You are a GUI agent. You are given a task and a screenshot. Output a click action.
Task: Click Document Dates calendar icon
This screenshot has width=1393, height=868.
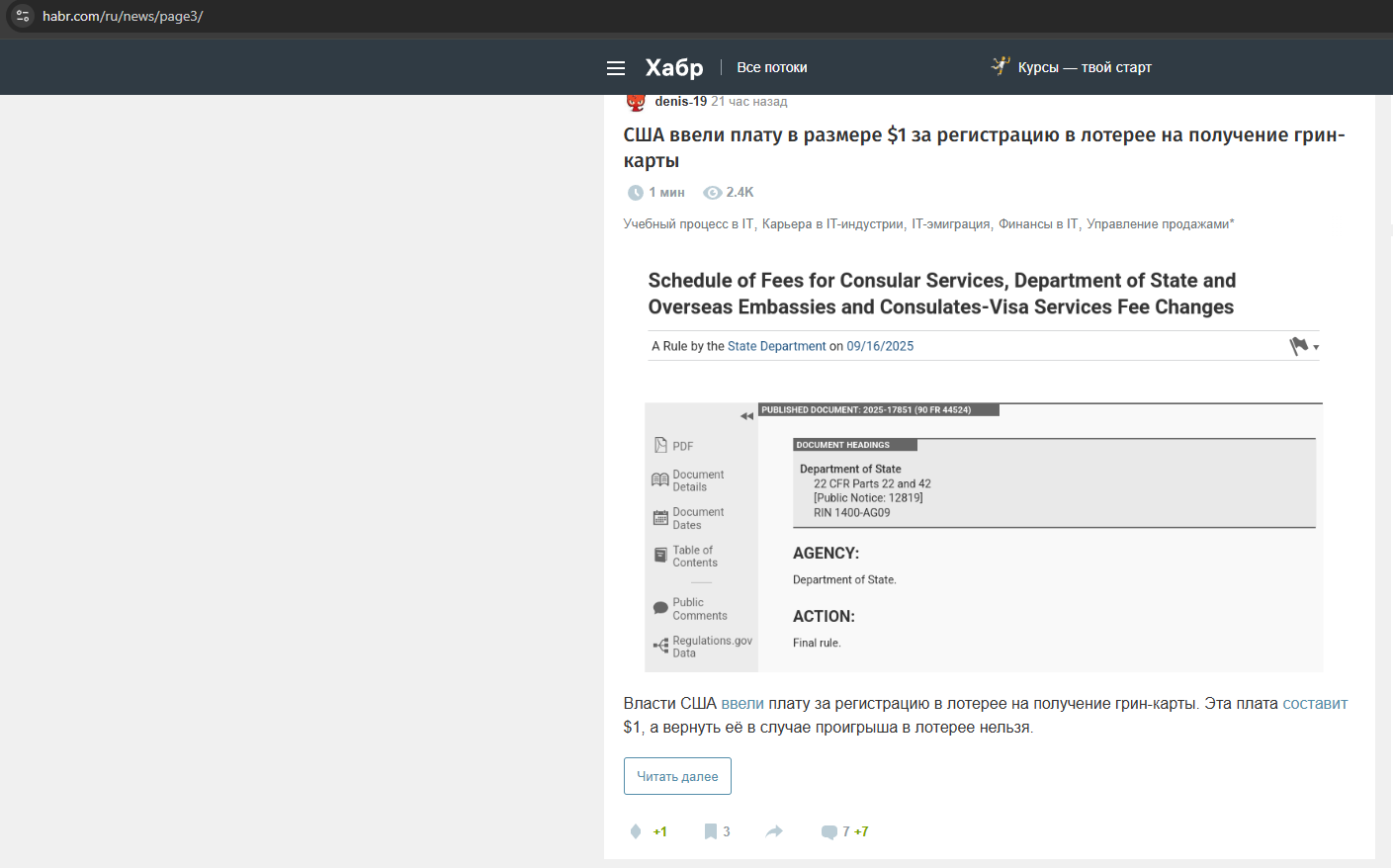tap(660, 518)
